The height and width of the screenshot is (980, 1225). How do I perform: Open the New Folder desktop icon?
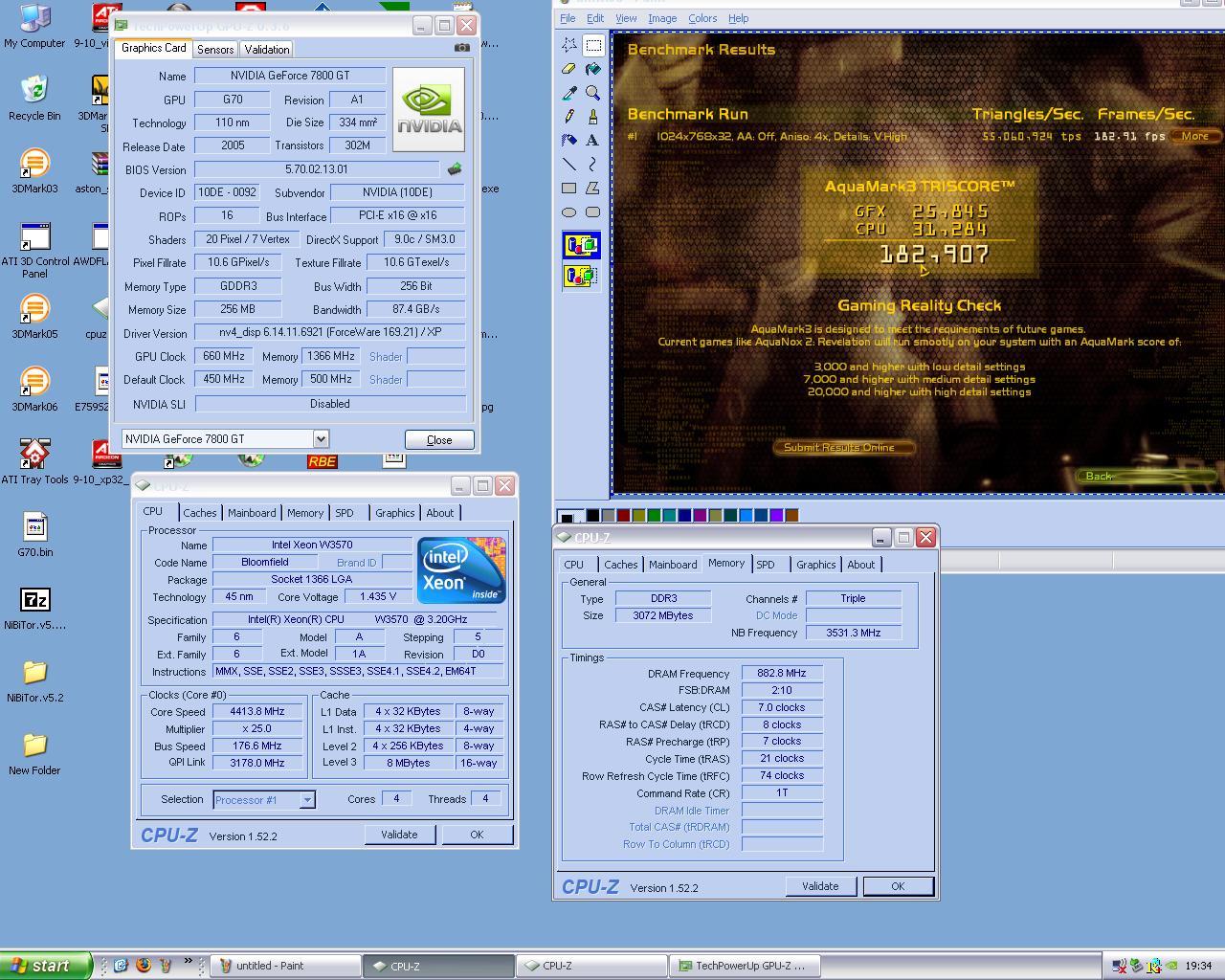(34, 754)
